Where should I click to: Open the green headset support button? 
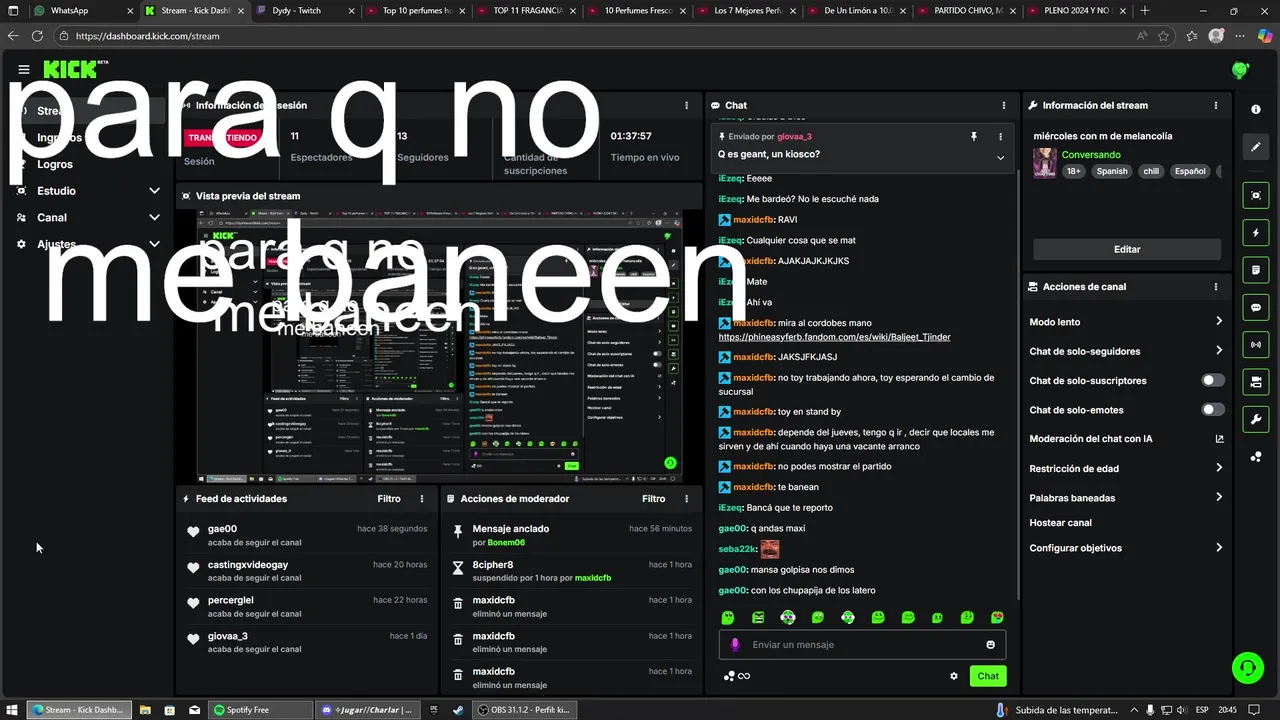click(1247, 667)
